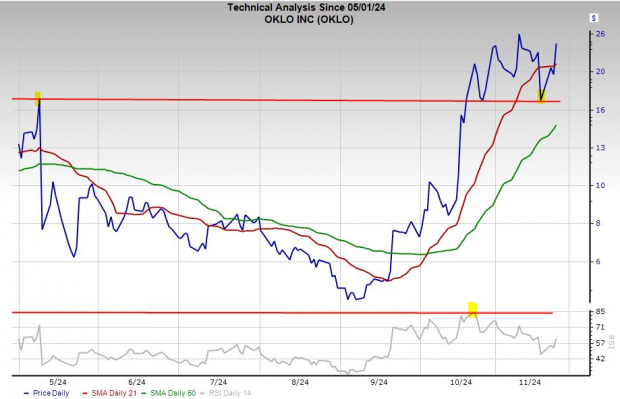Click the 8/24 date label on the x-axis

300,382
